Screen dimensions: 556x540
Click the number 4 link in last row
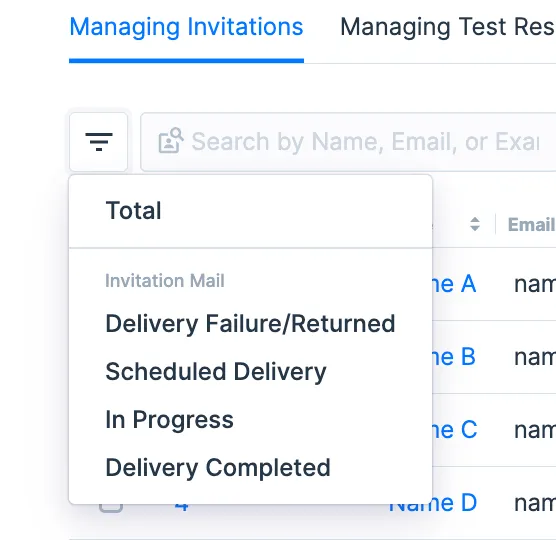(181, 508)
